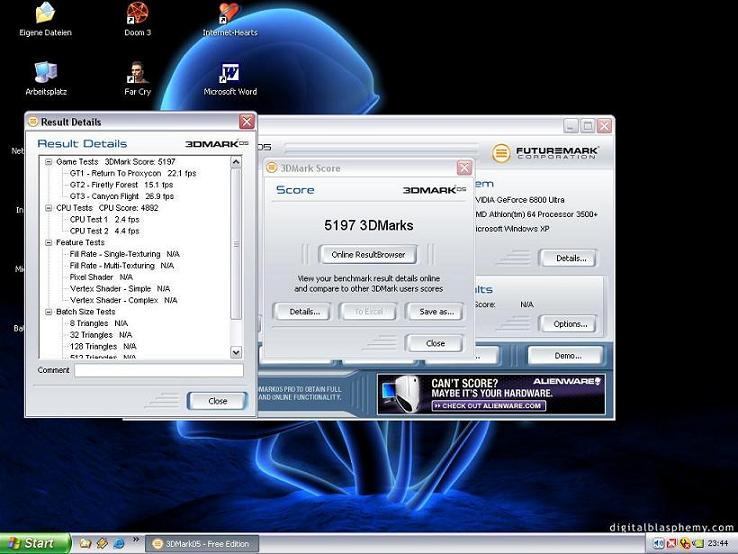Click the taskbar clock showing 23:44
The width and height of the screenshot is (738, 554).
(x=718, y=544)
